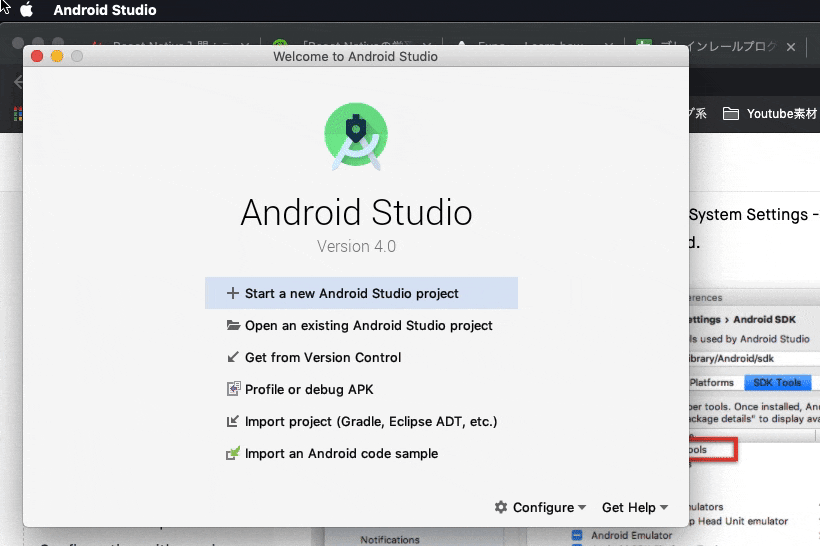
Task: Click the Android SDK breadcrumb text
Action: tap(764, 319)
